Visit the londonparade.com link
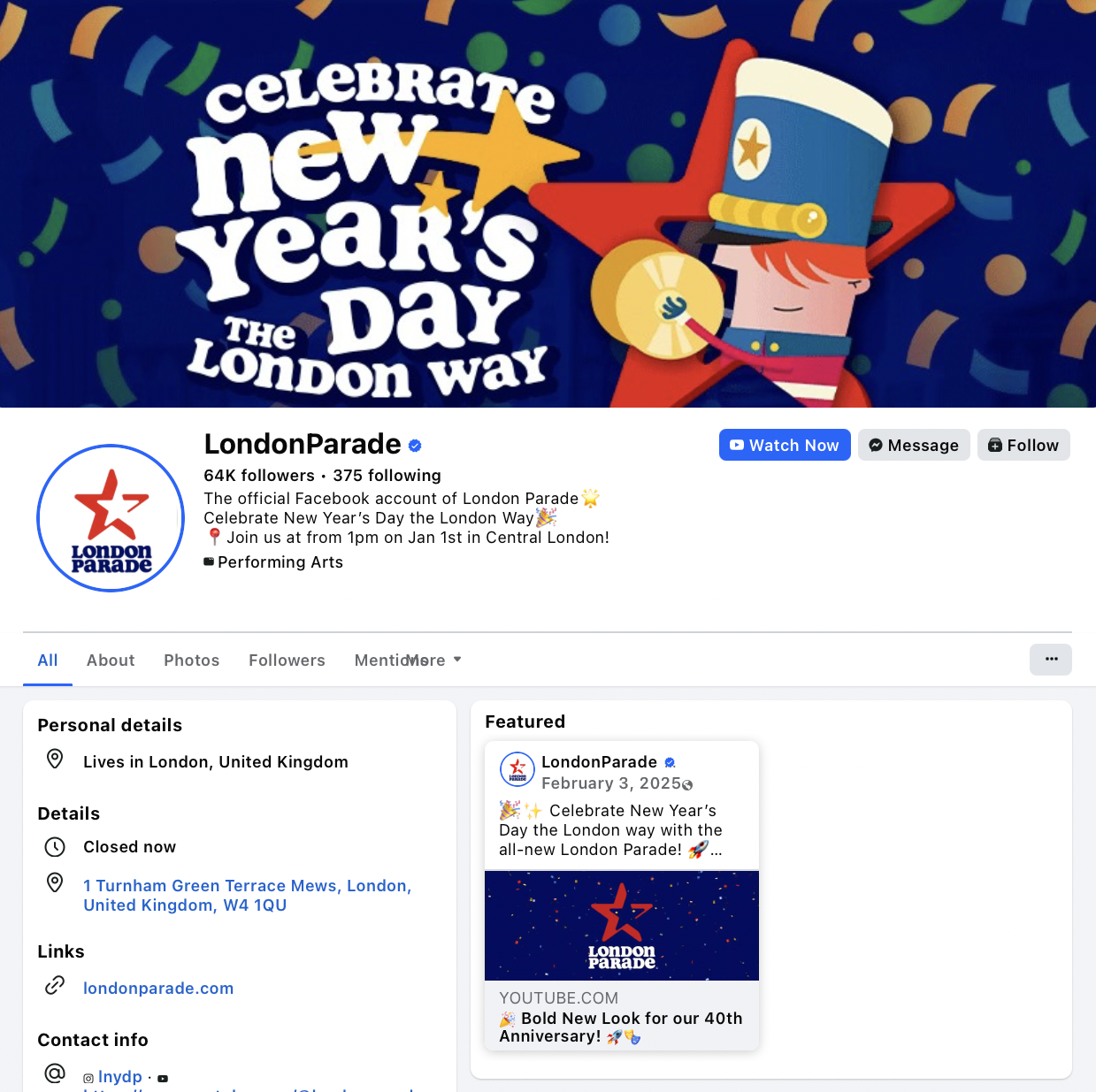Screen dimensions: 1096x1092 click(x=158, y=989)
